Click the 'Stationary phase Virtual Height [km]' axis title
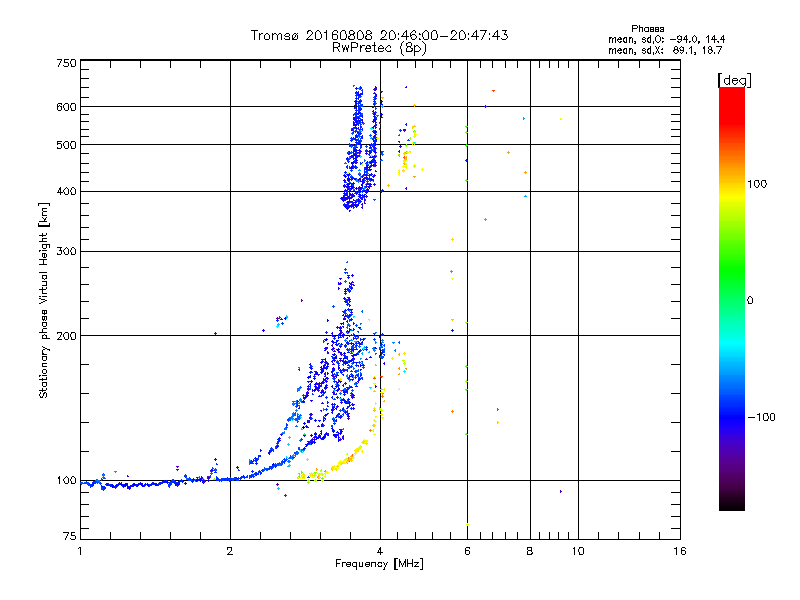The image size is (800, 600). tap(43, 300)
